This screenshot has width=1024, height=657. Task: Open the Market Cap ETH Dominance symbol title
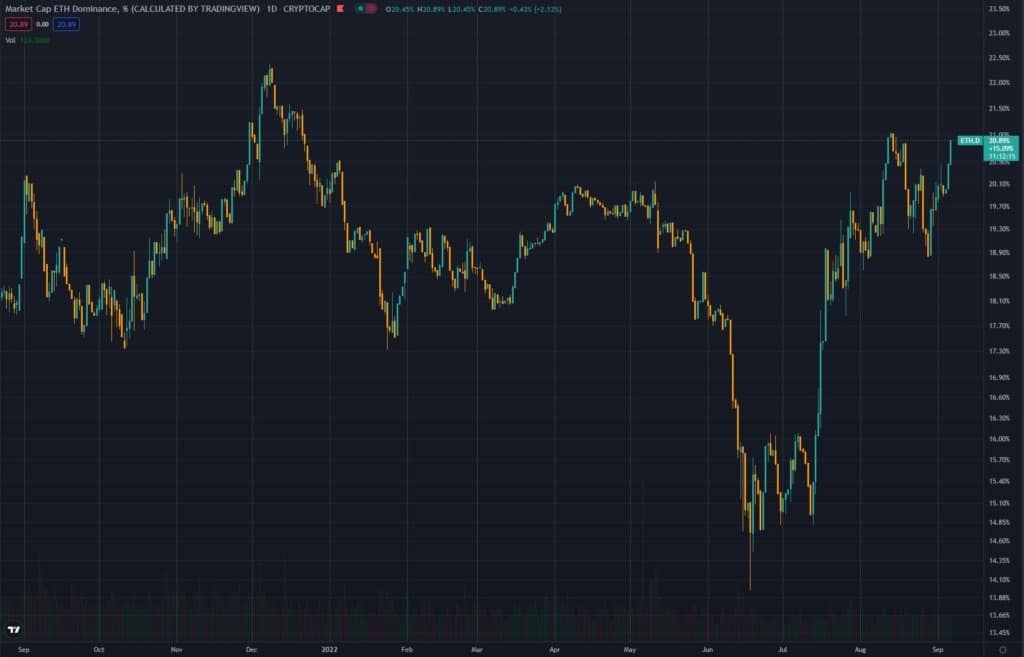tap(133, 9)
